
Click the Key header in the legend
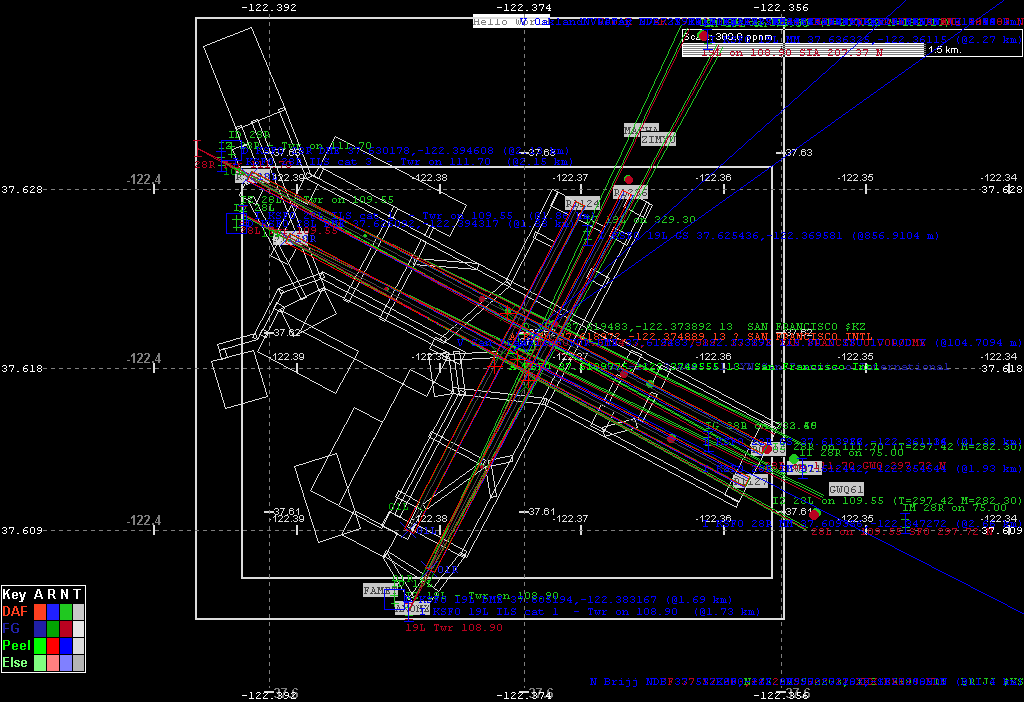pos(15,594)
